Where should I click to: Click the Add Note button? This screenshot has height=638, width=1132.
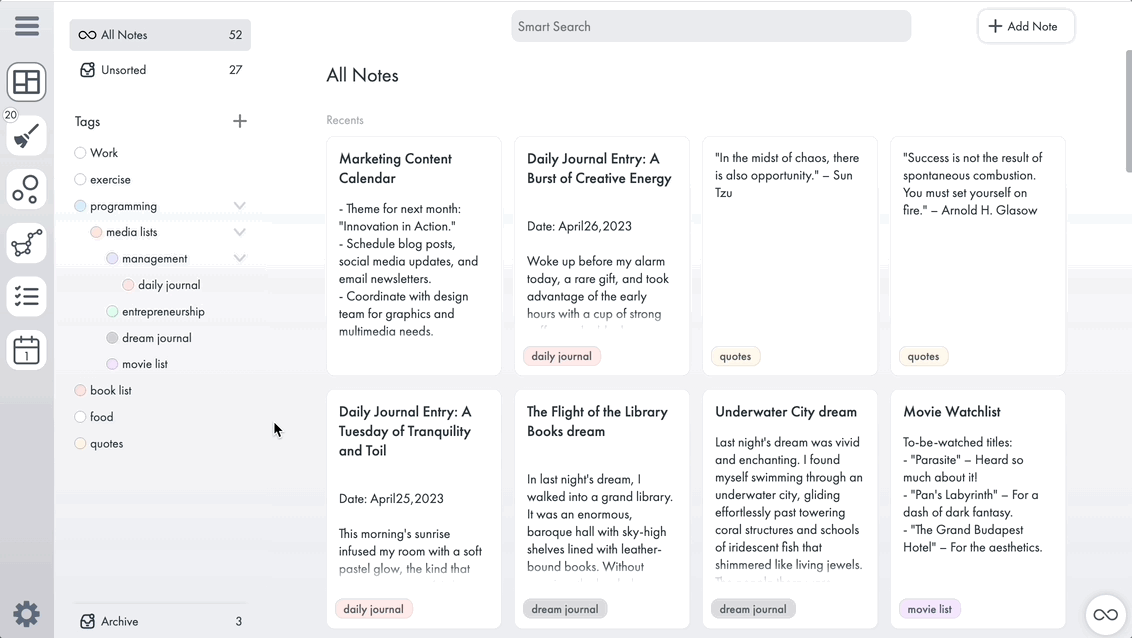[x=1026, y=26]
